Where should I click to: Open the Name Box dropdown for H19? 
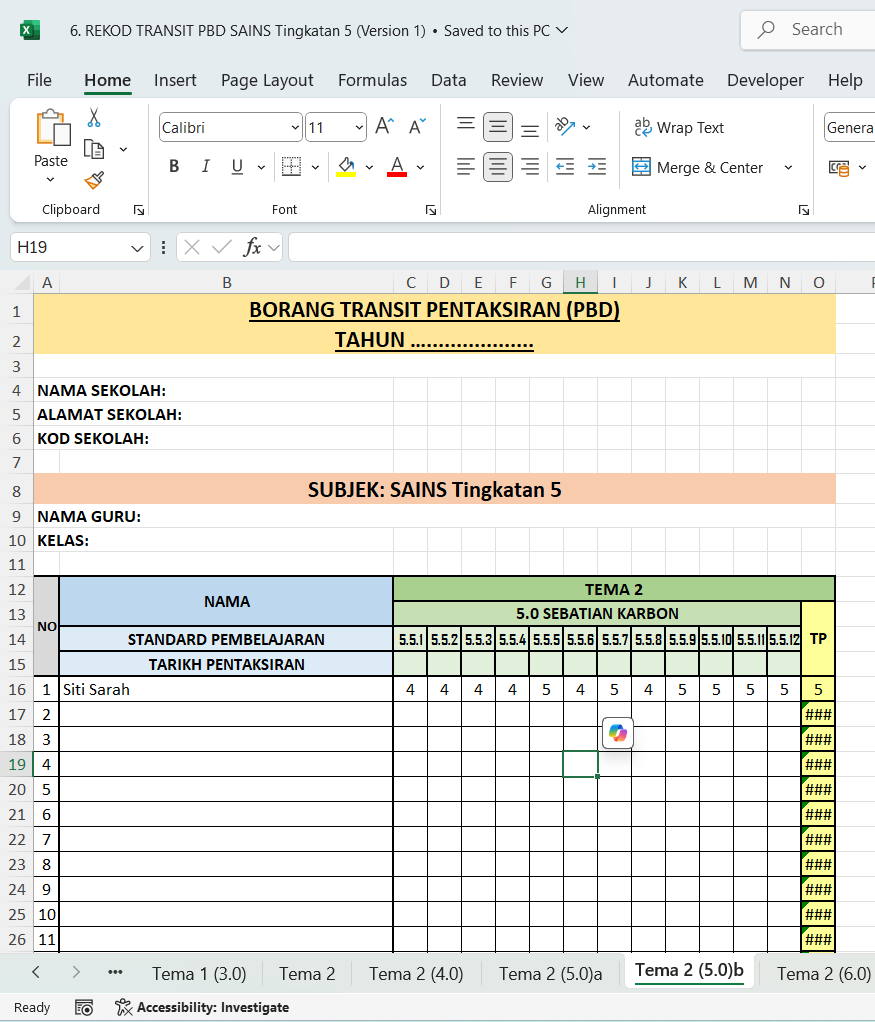(x=137, y=248)
